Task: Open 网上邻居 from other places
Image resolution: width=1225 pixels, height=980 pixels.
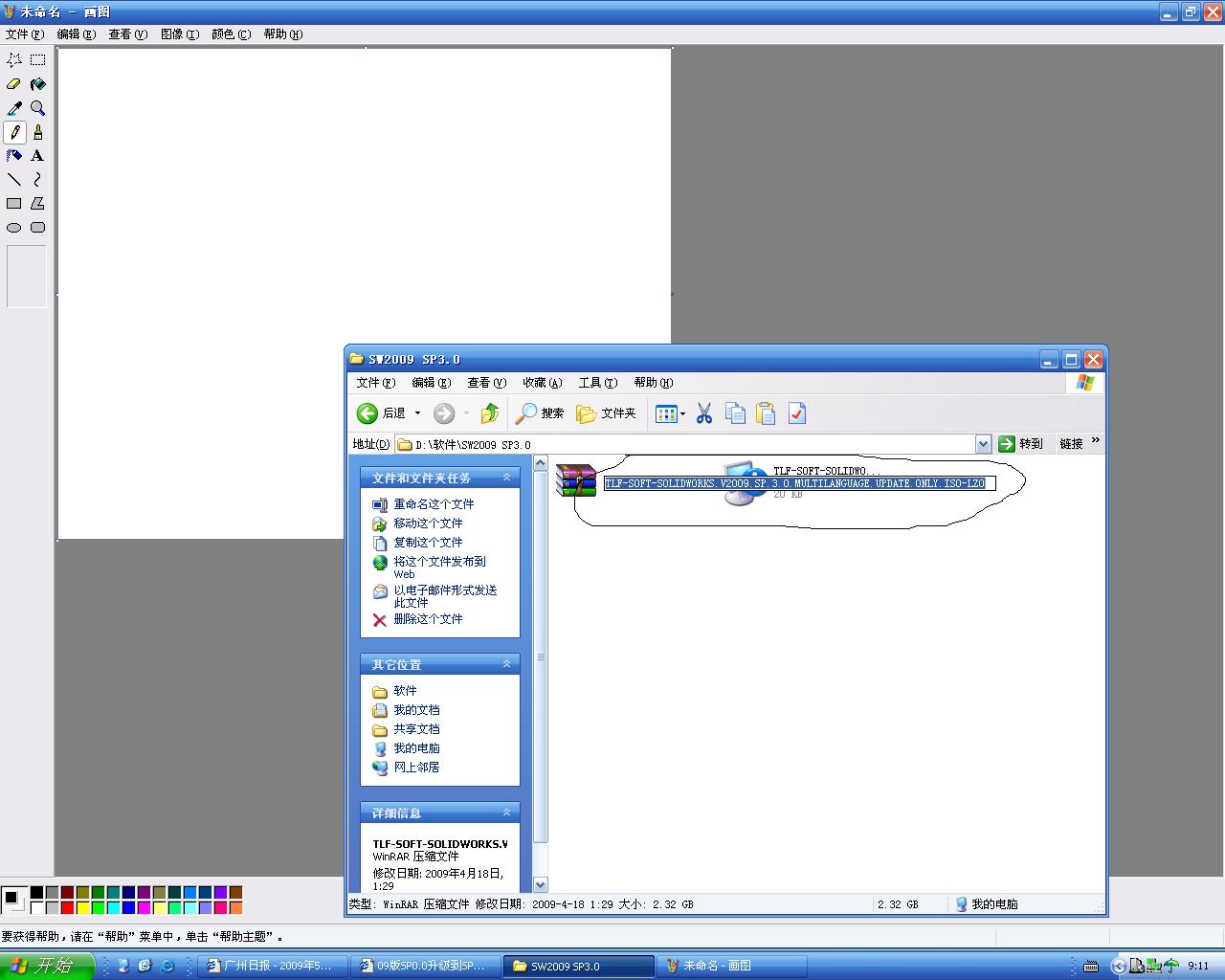Action: [x=416, y=768]
